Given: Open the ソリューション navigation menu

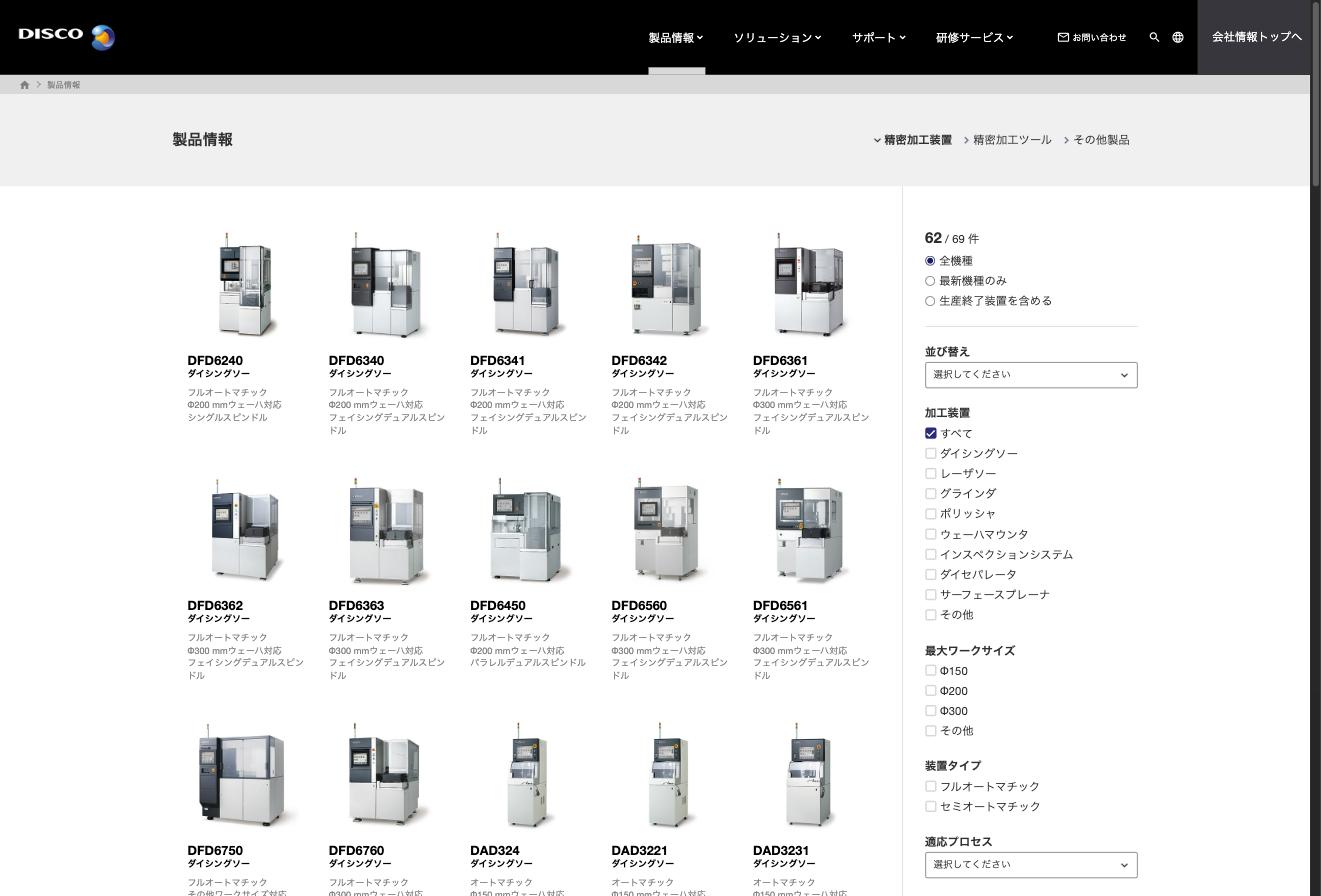Looking at the screenshot, I should pyautogui.click(x=777, y=37).
